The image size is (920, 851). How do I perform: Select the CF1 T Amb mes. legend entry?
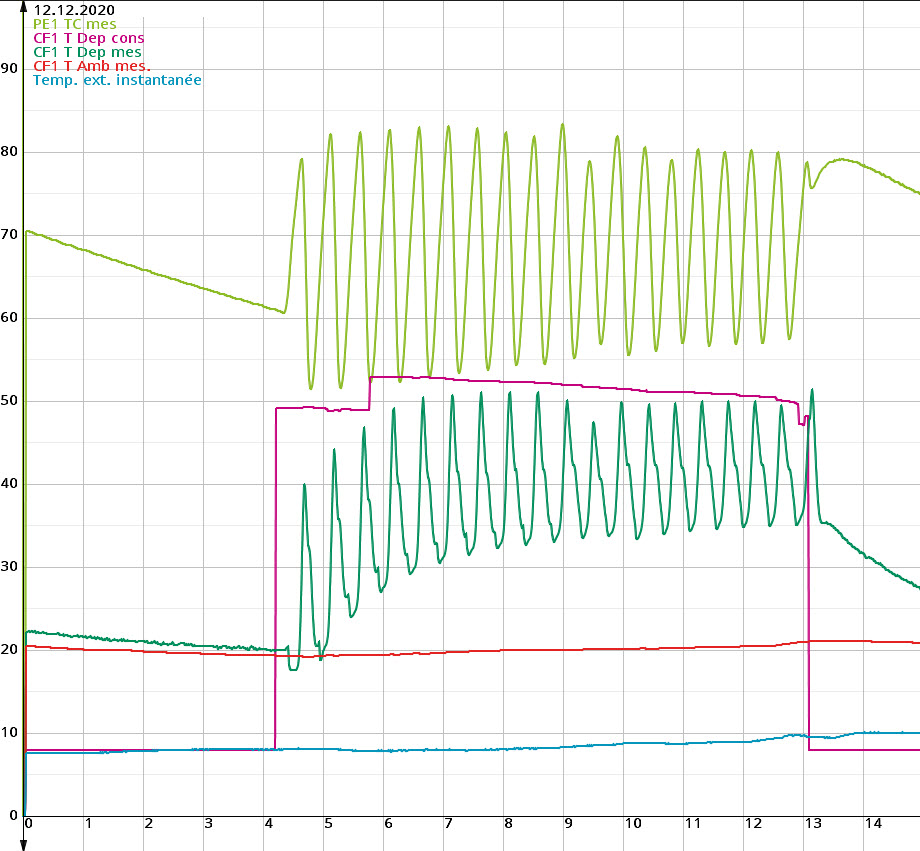[92, 66]
